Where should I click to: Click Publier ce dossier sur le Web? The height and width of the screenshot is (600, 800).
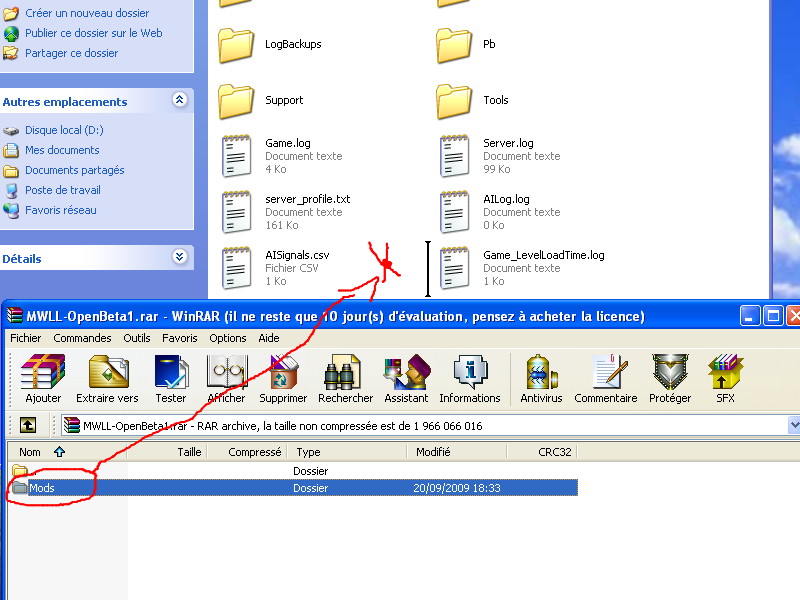tap(94, 33)
